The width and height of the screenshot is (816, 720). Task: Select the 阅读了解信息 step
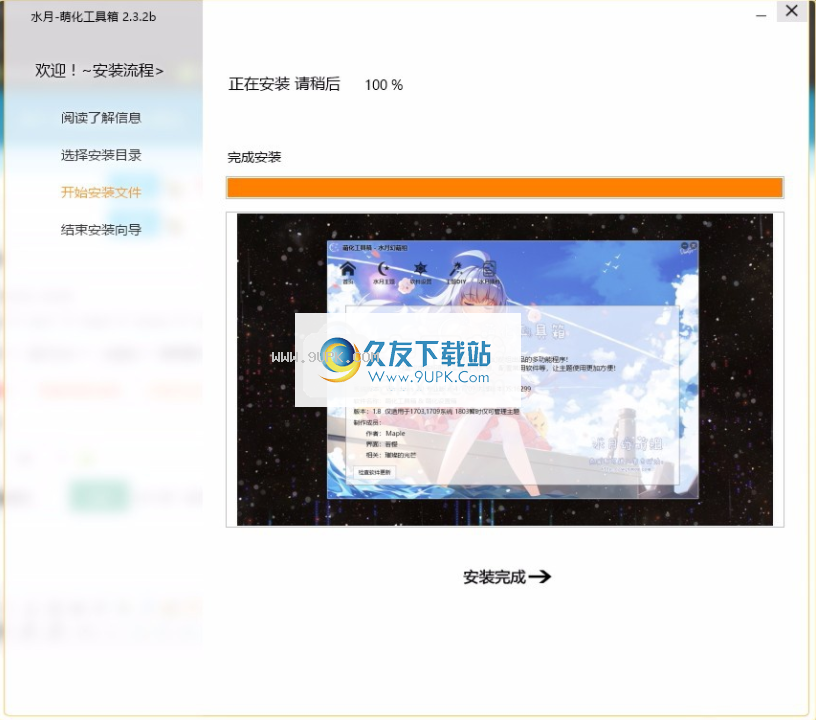coord(101,118)
